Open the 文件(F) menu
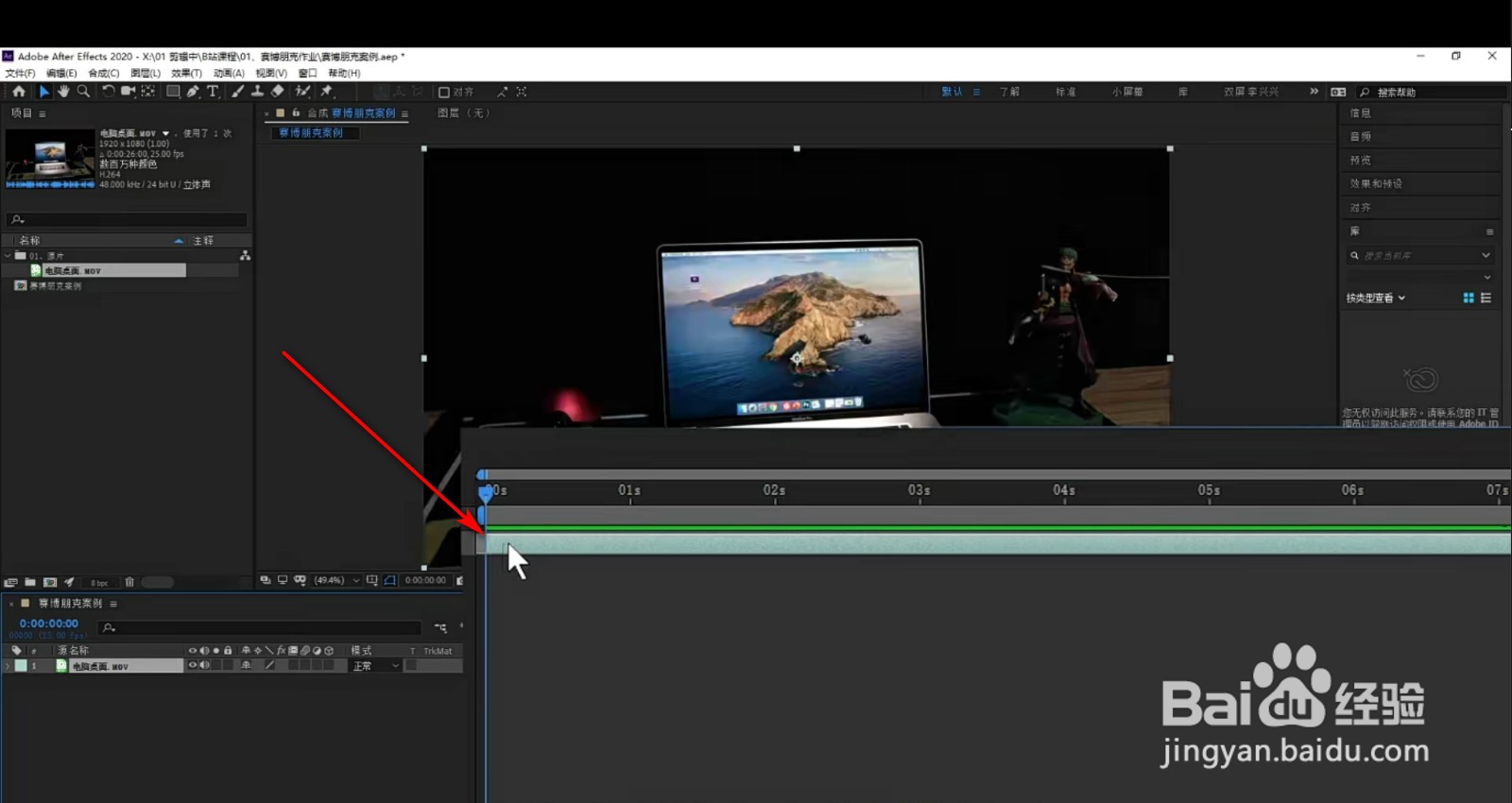The width and height of the screenshot is (1512, 803). point(20,73)
